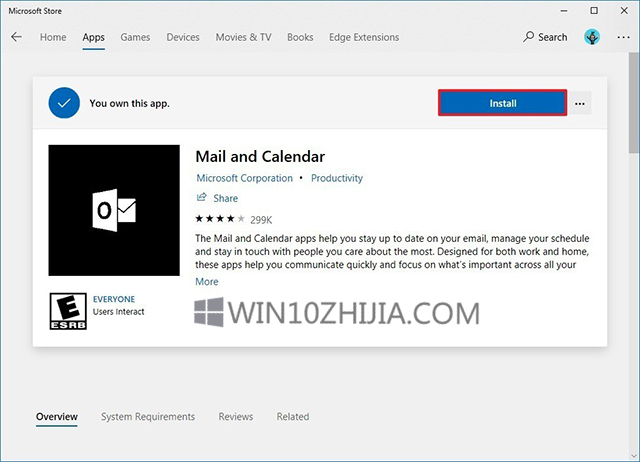The image size is (640, 462).
Task: Open the user account profile picture
Action: tap(591, 37)
